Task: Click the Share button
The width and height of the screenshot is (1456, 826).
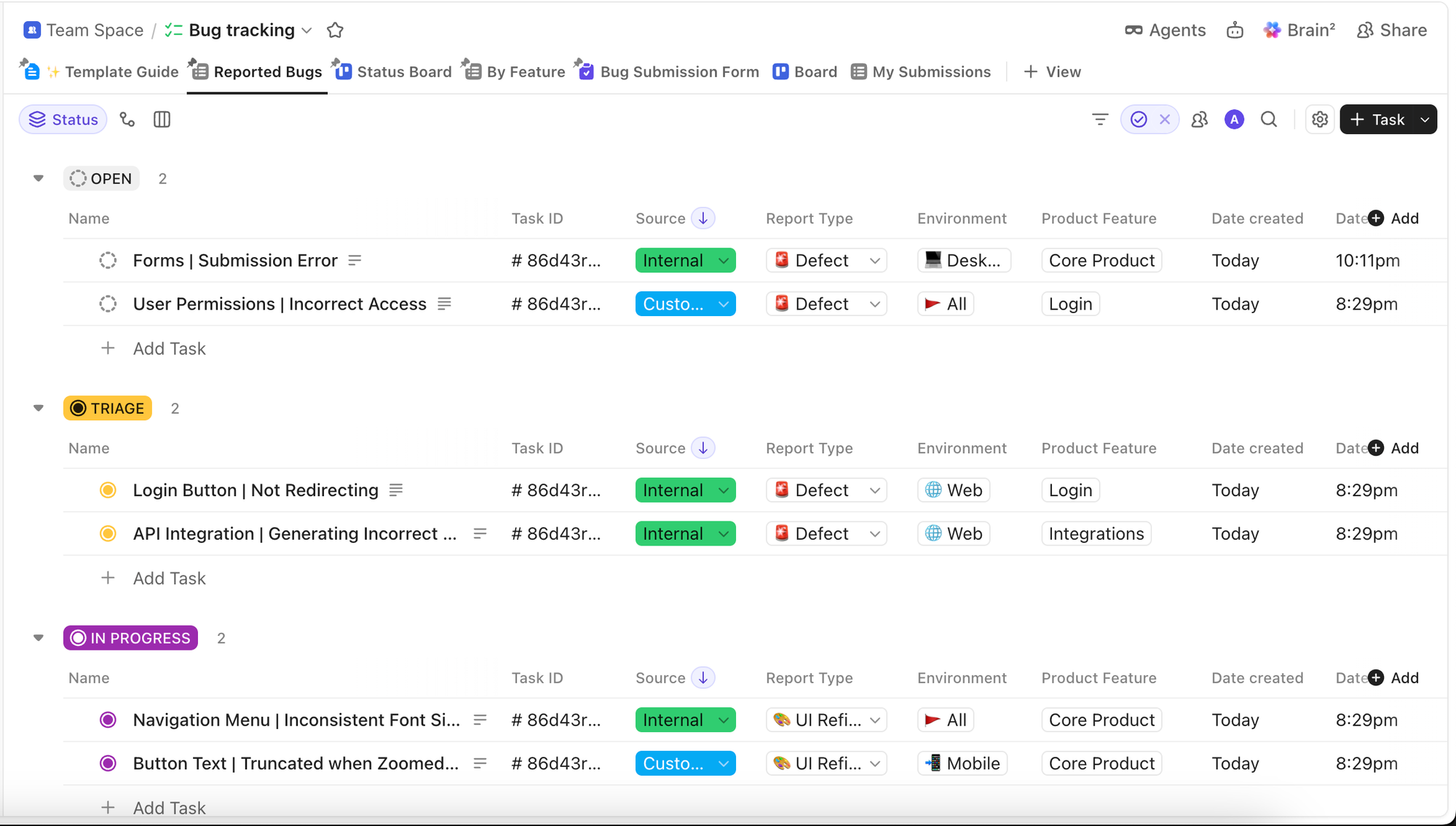Action: point(1392,30)
